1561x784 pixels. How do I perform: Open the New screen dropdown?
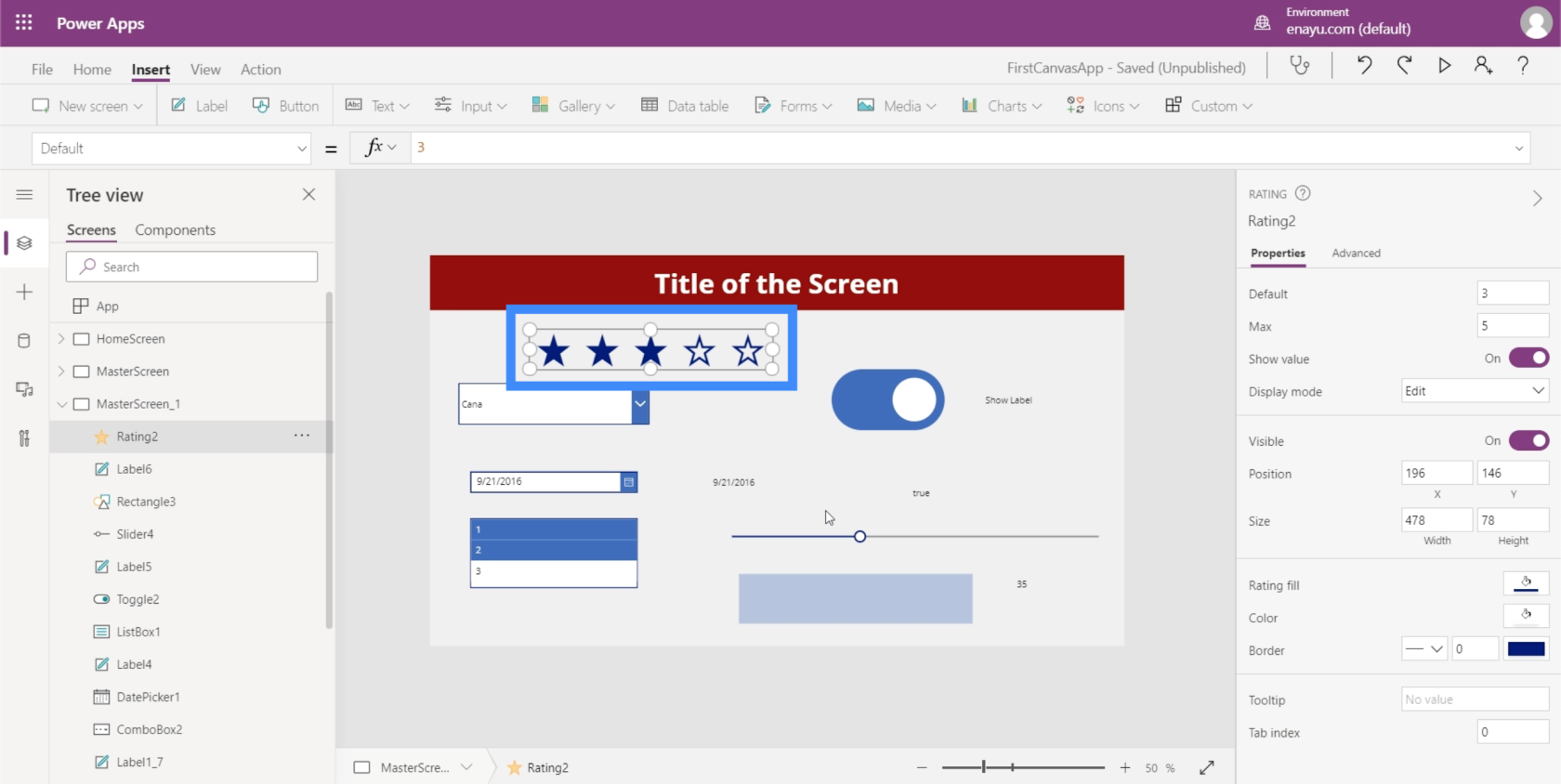(87, 106)
